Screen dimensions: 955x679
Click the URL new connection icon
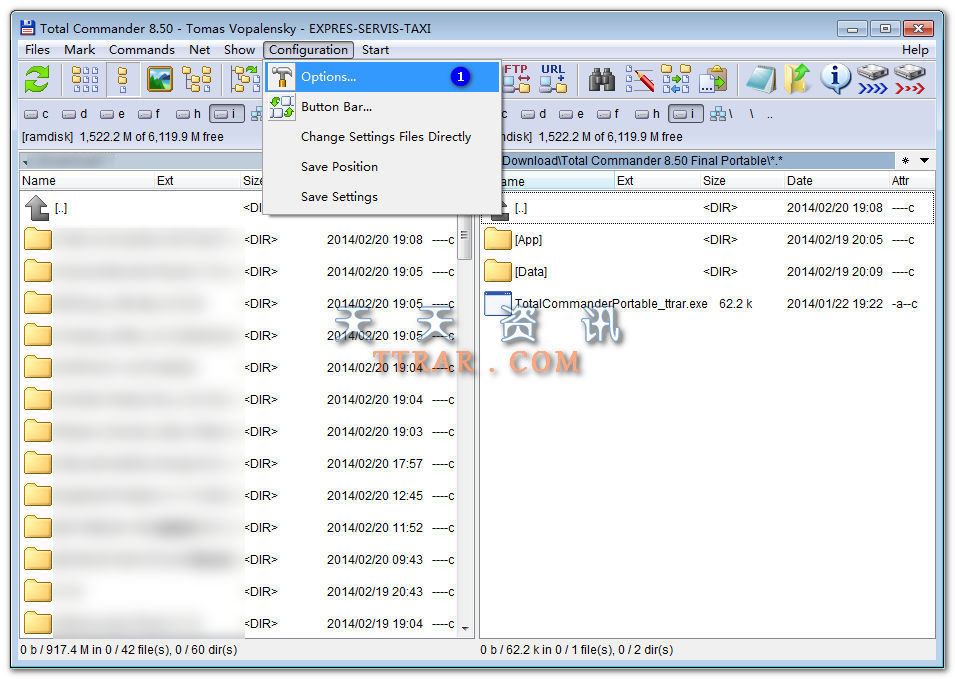(553, 79)
